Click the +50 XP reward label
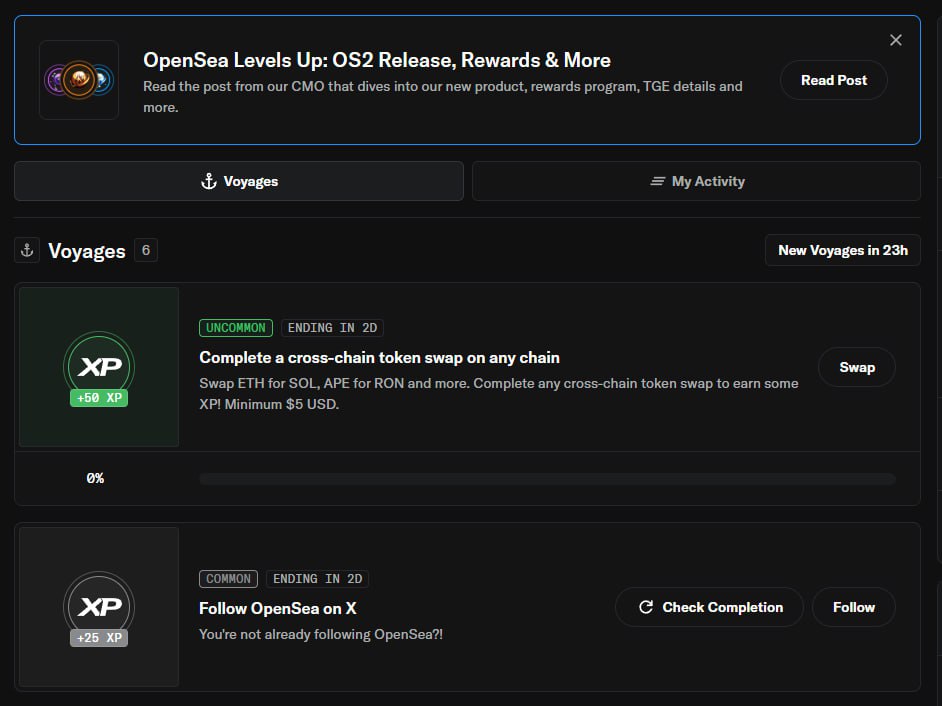942x706 pixels. 99,398
